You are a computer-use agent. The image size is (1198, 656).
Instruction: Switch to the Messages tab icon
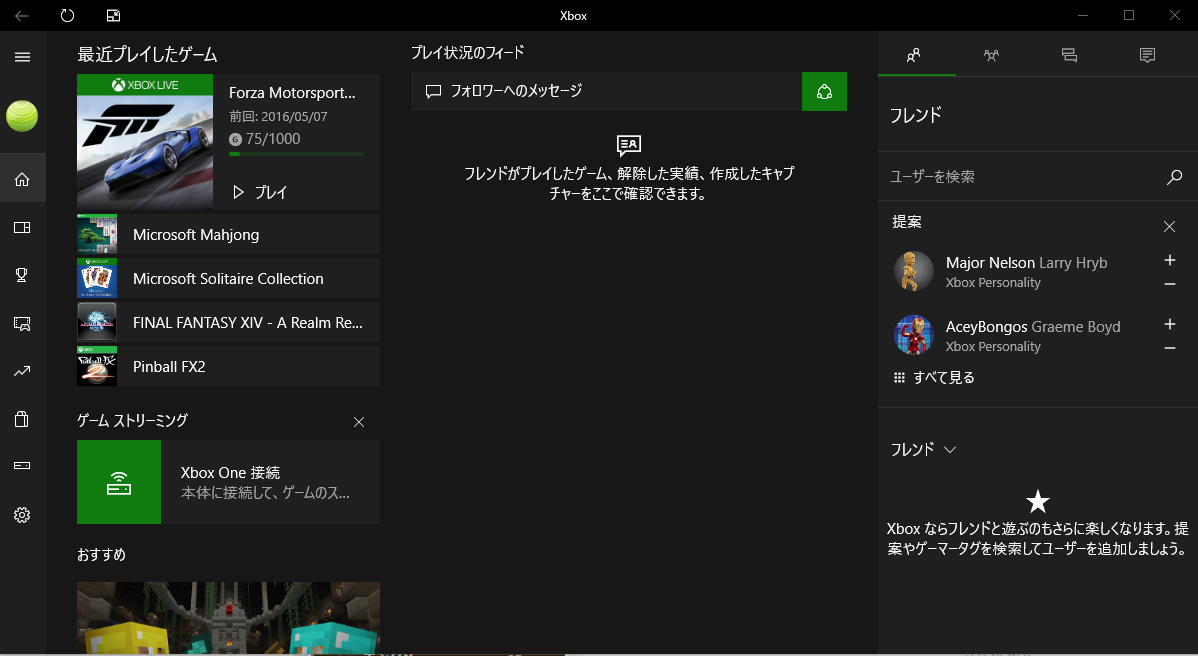coord(1069,55)
